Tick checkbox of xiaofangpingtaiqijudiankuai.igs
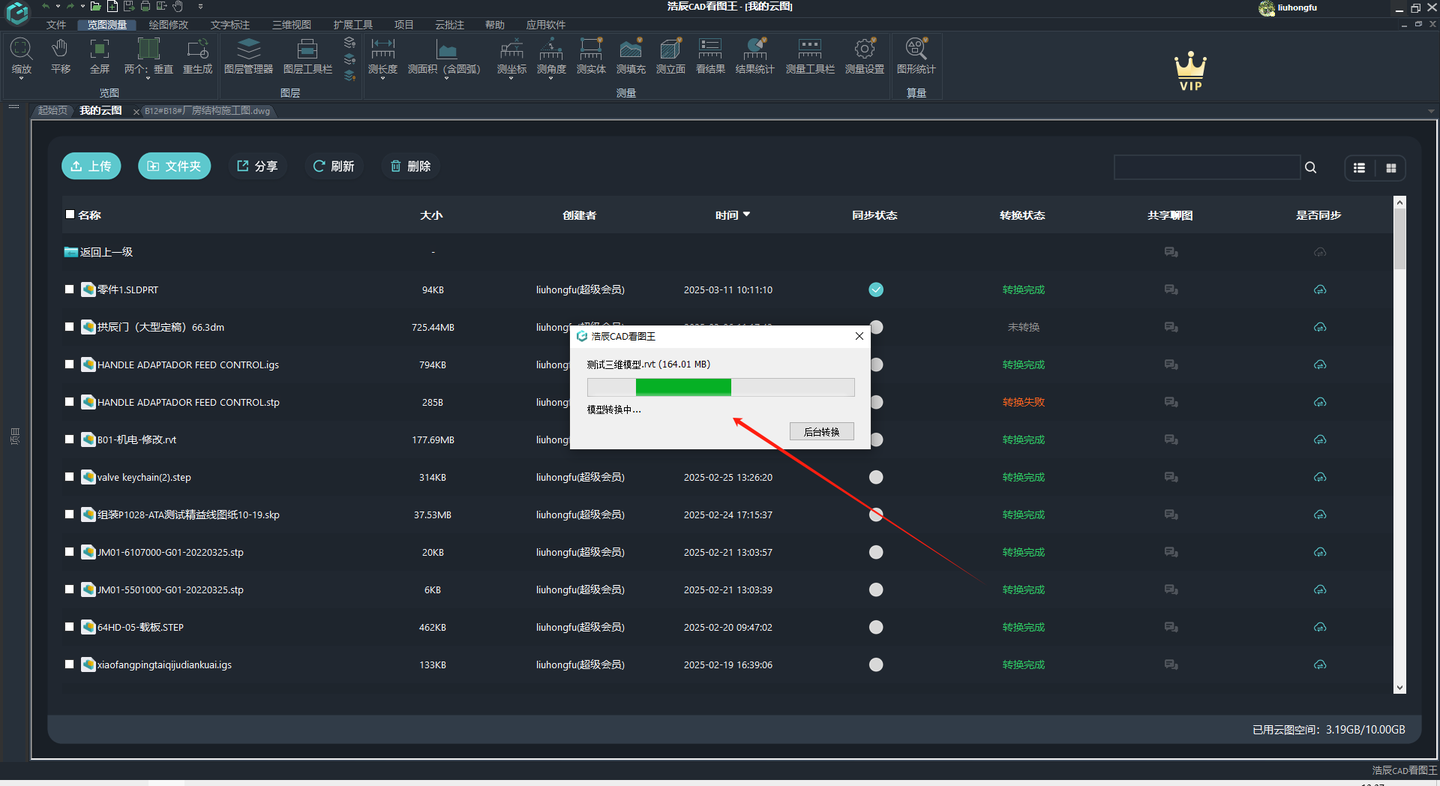 (x=70, y=664)
